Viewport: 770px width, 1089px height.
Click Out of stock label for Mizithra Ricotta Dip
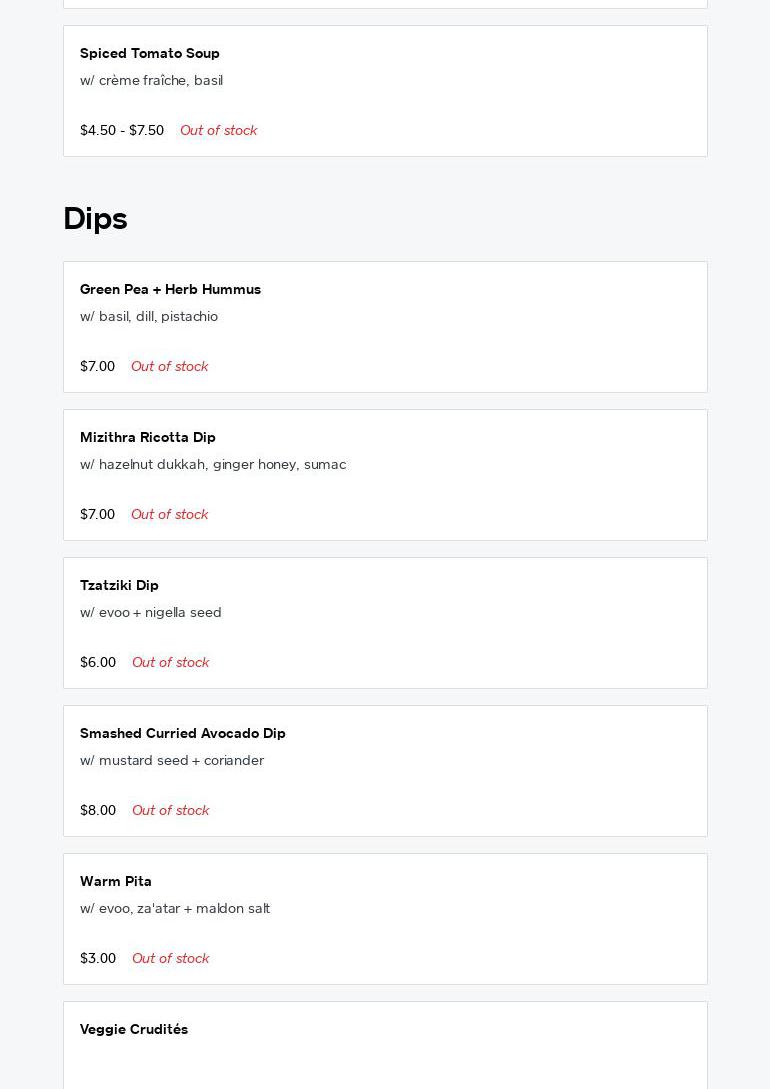[169, 514]
